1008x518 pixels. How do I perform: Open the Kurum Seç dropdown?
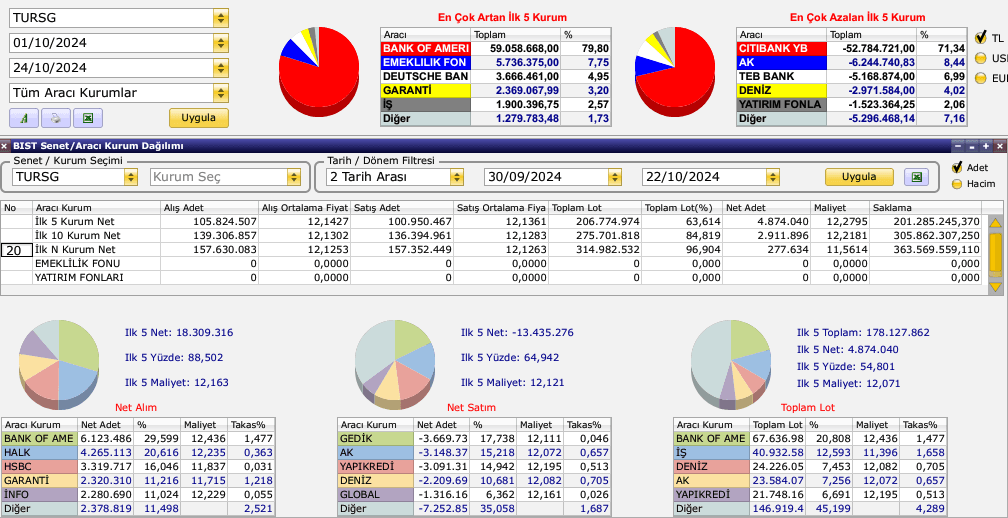(x=294, y=177)
